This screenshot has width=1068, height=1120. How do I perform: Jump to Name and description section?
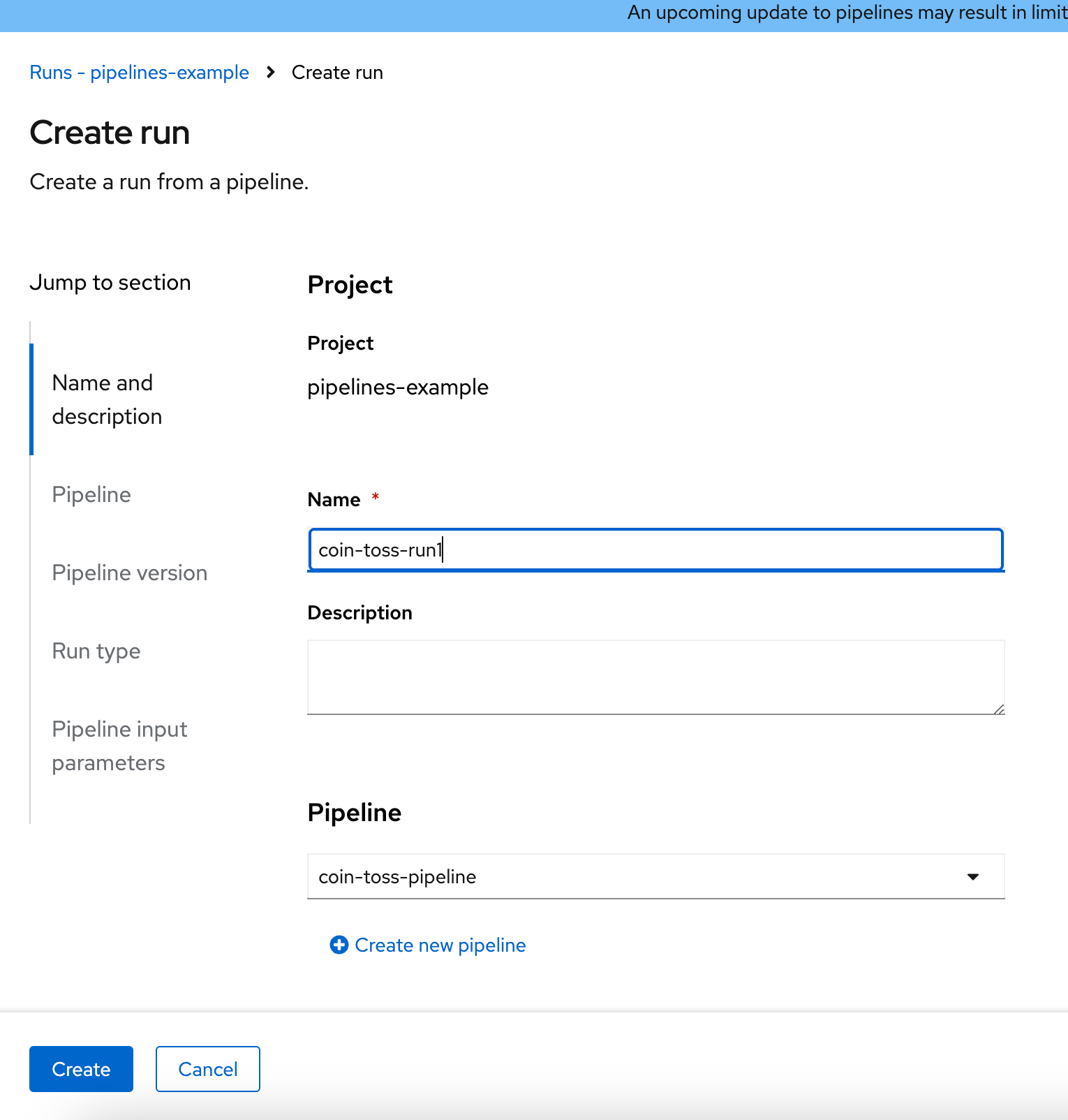click(107, 399)
